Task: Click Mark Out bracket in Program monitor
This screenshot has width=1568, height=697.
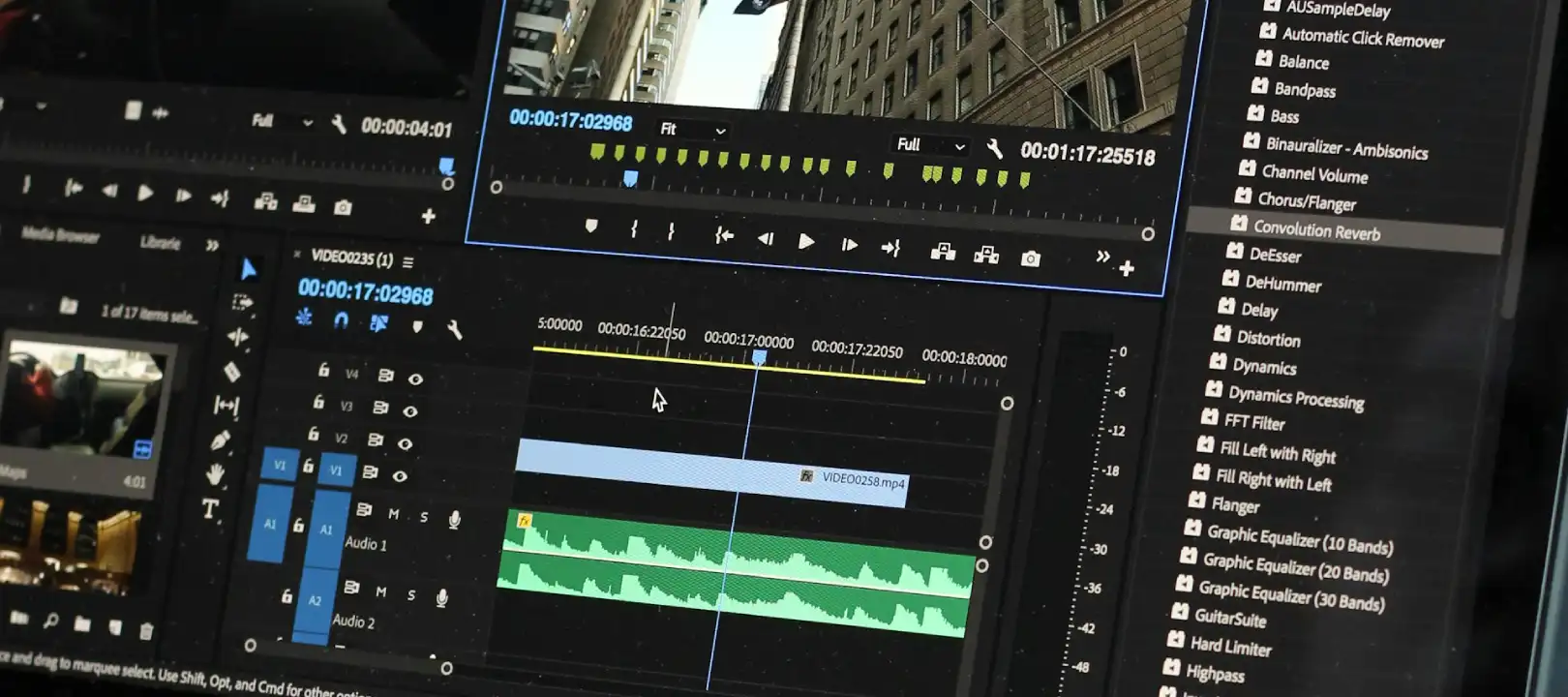Action: 671,232
